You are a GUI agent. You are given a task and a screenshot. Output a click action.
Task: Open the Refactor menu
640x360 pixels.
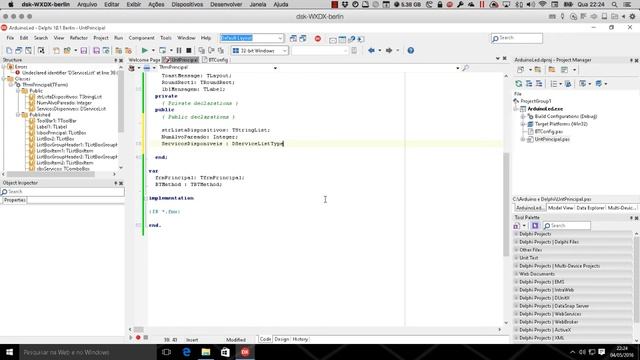pos(79,38)
